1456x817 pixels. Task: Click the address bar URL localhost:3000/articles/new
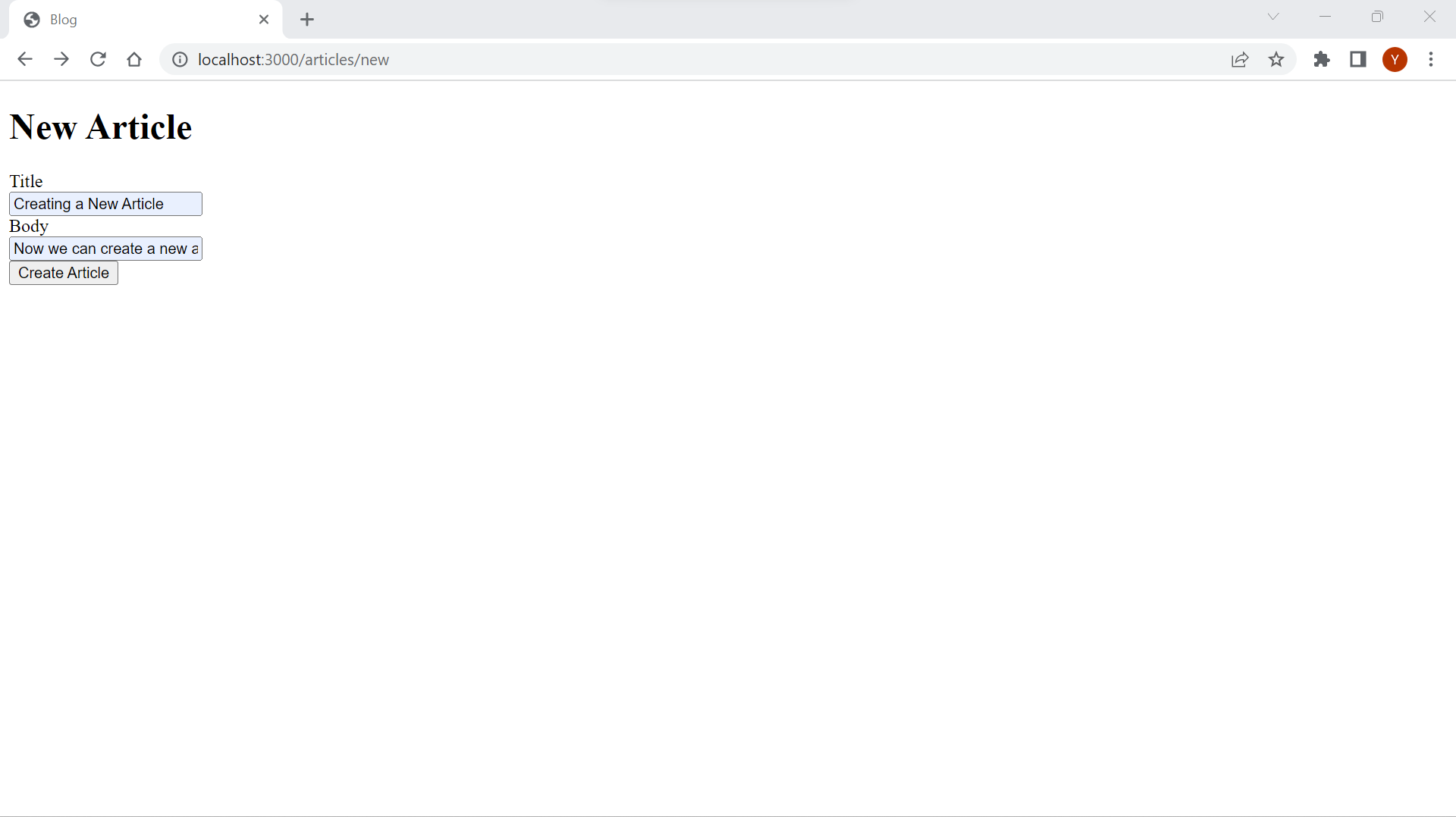[293, 59]
